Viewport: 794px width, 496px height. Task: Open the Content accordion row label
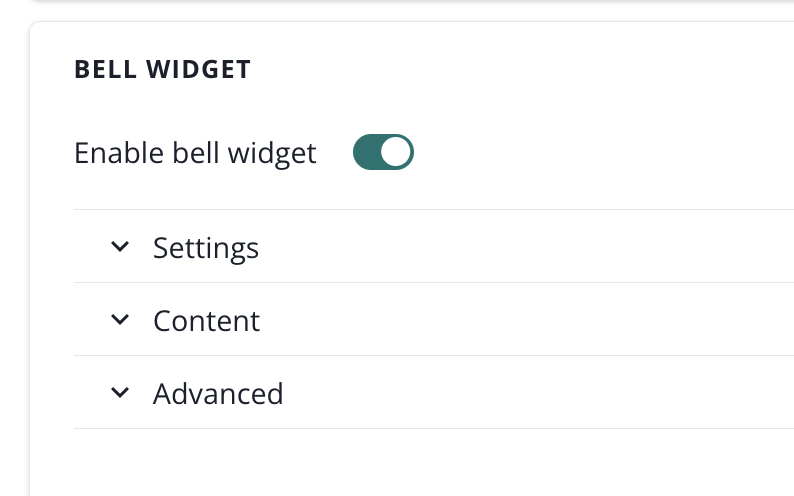point(206,320)
